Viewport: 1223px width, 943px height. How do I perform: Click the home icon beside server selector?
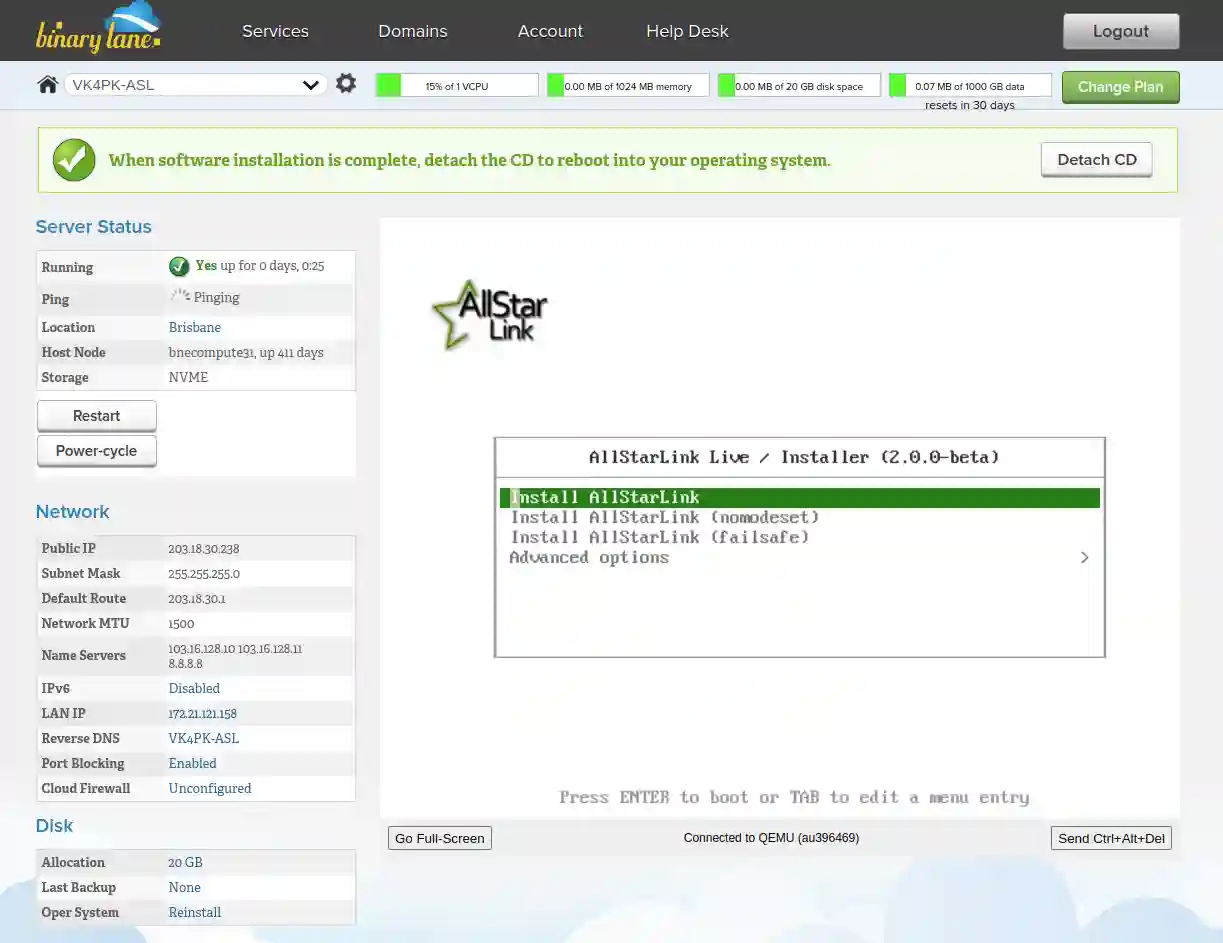point(47,85)
